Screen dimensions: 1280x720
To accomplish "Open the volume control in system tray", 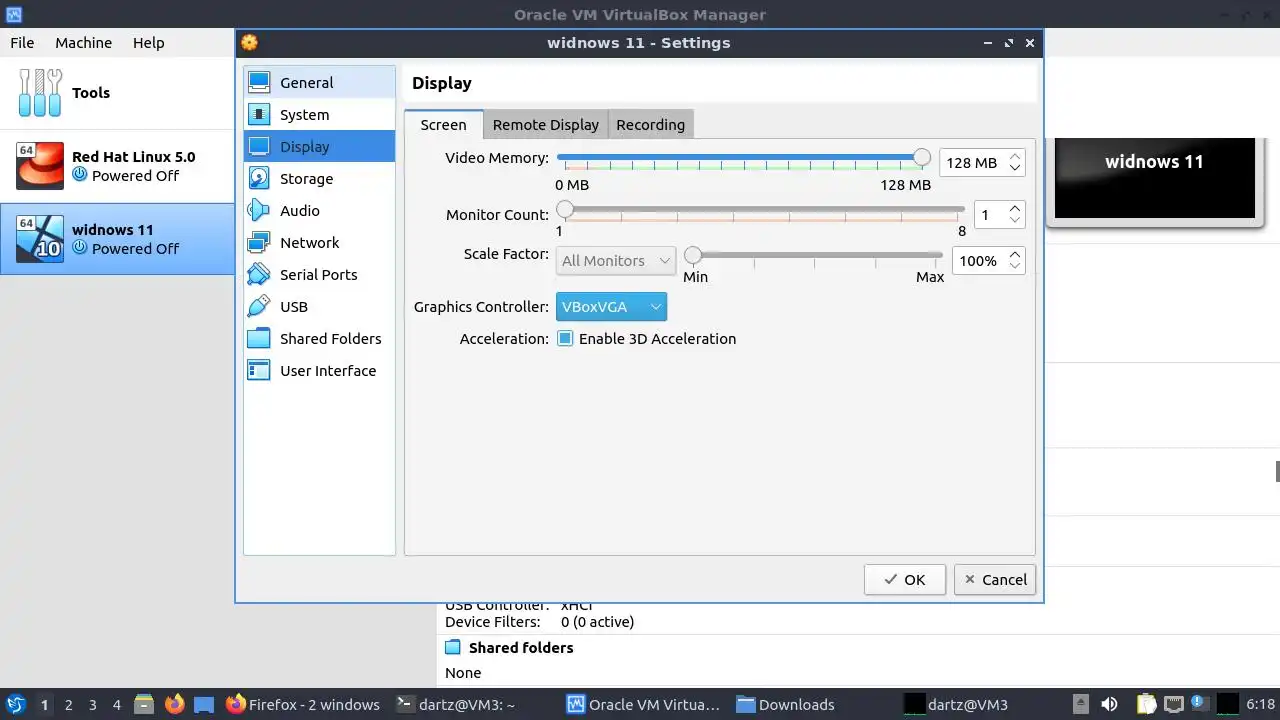I will (x=1109, y=705).
